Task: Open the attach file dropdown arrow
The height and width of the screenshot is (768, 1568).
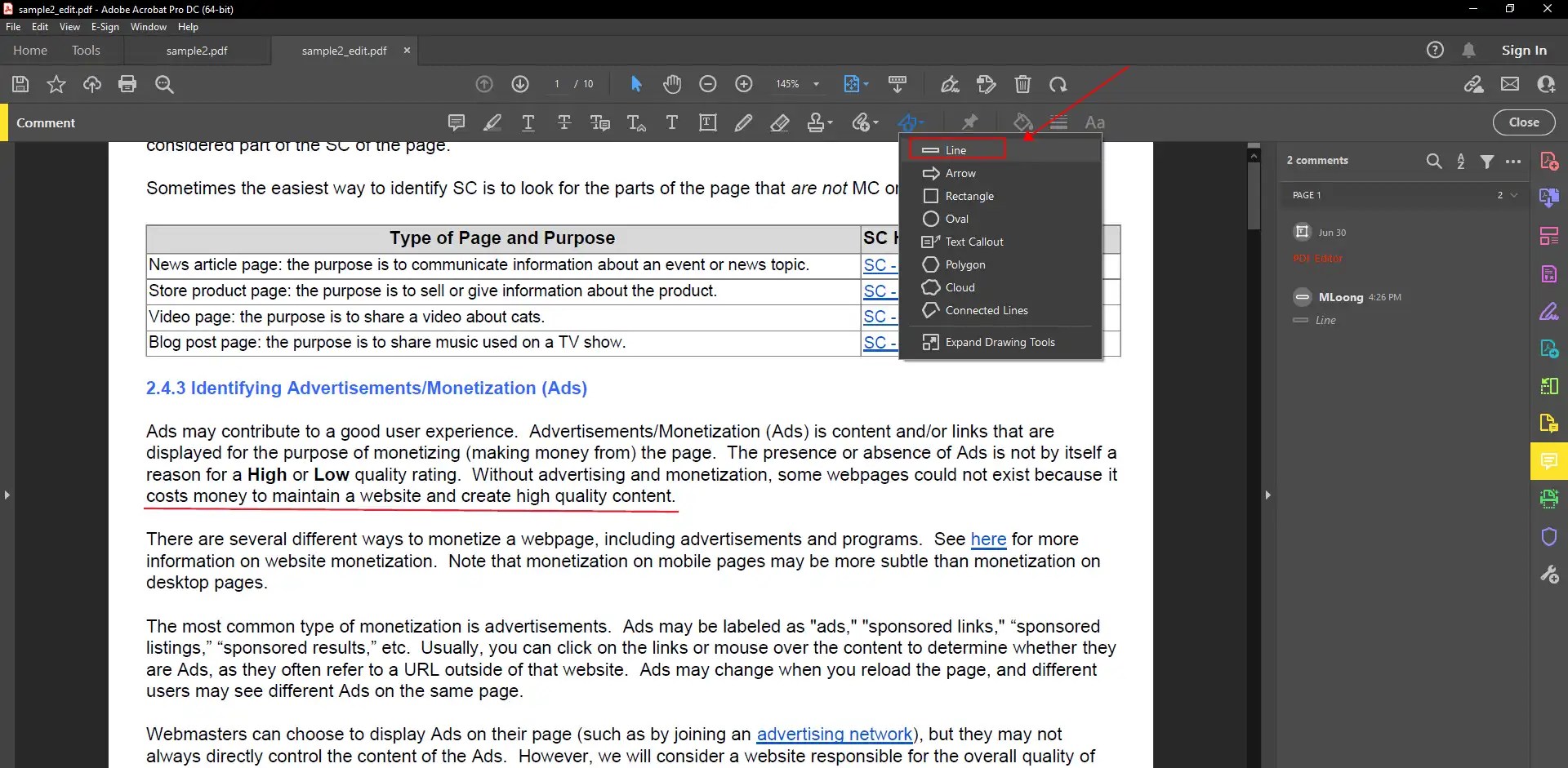Action: click(x=875, y=122)
